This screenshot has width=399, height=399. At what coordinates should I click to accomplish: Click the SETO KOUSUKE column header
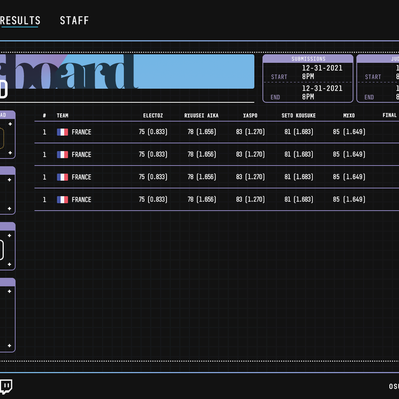(x=298, y=115)
